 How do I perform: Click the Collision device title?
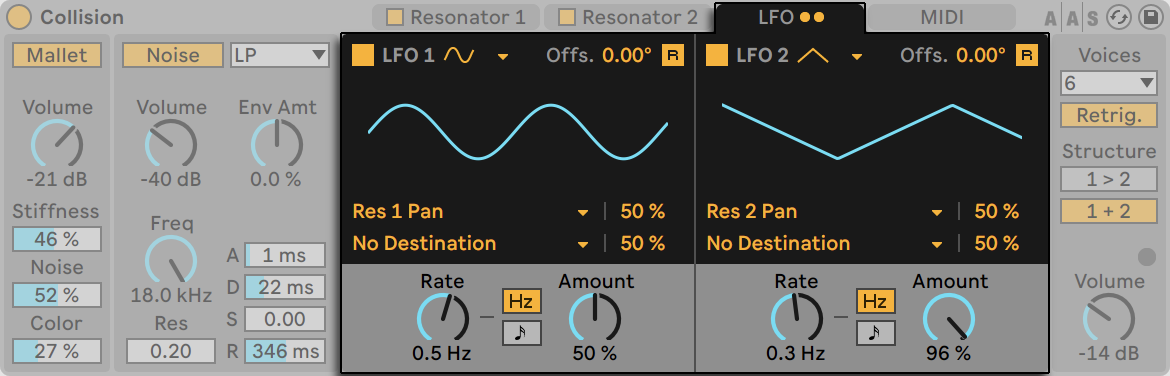[x=82, y=17]
